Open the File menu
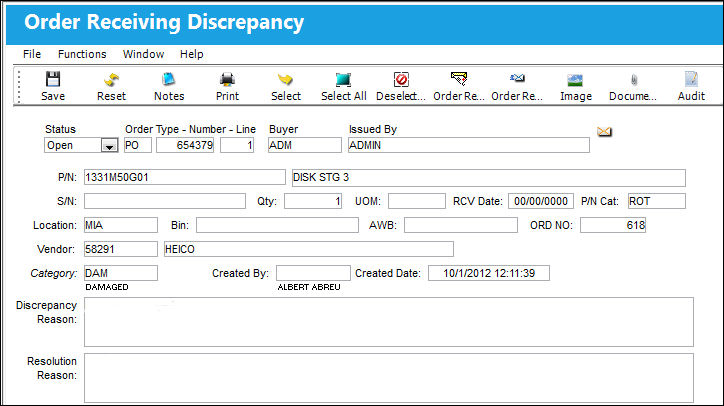 tap(32, 54)
